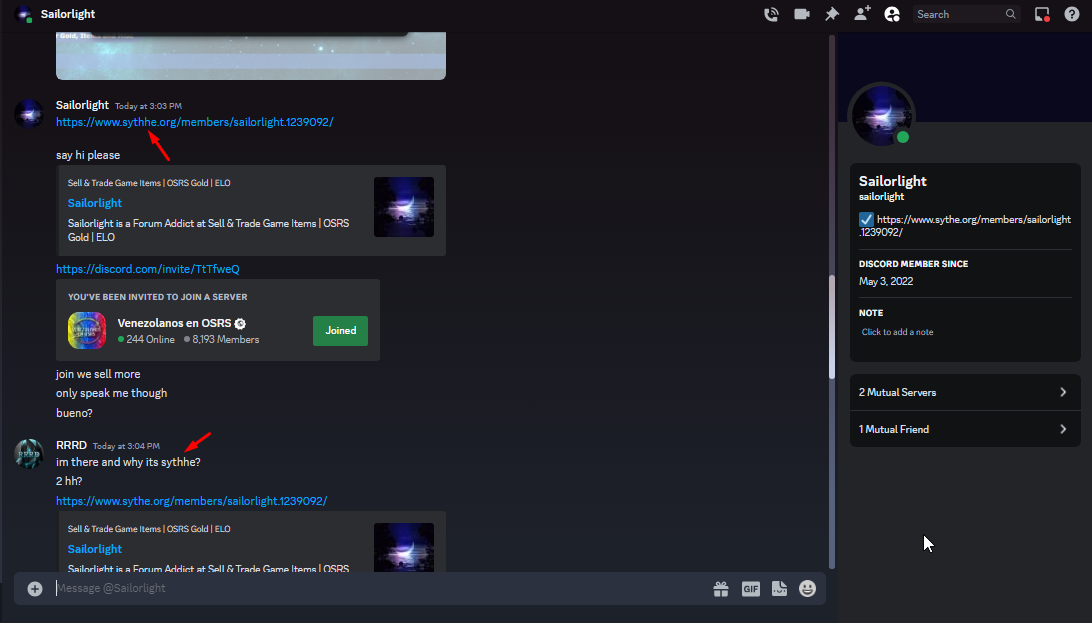
Task: Click 'im there and why its sythhe?' message
Action: [128, 462]
